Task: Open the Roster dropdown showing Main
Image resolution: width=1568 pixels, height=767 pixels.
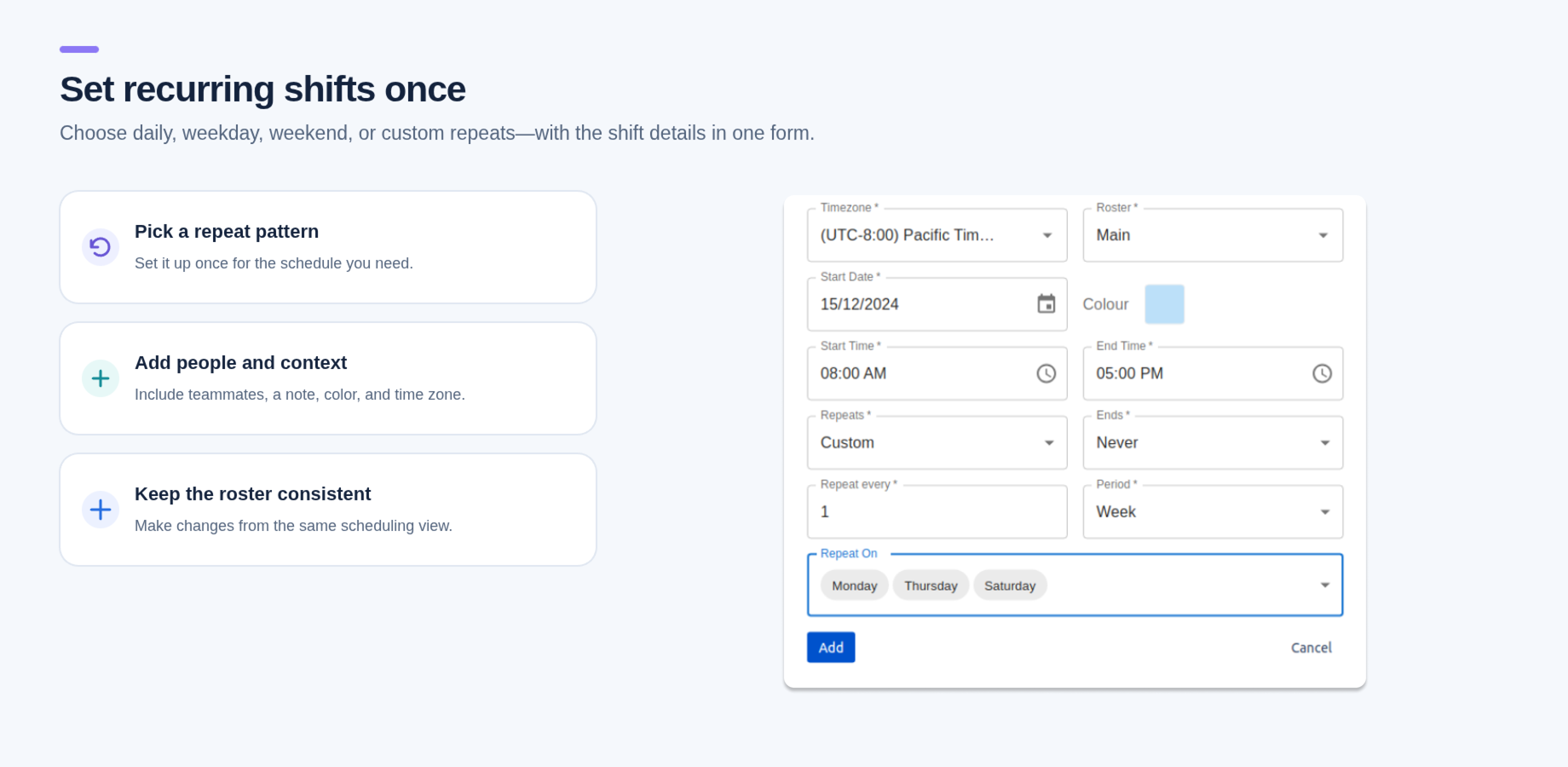Action: (x=1213, y=235)
